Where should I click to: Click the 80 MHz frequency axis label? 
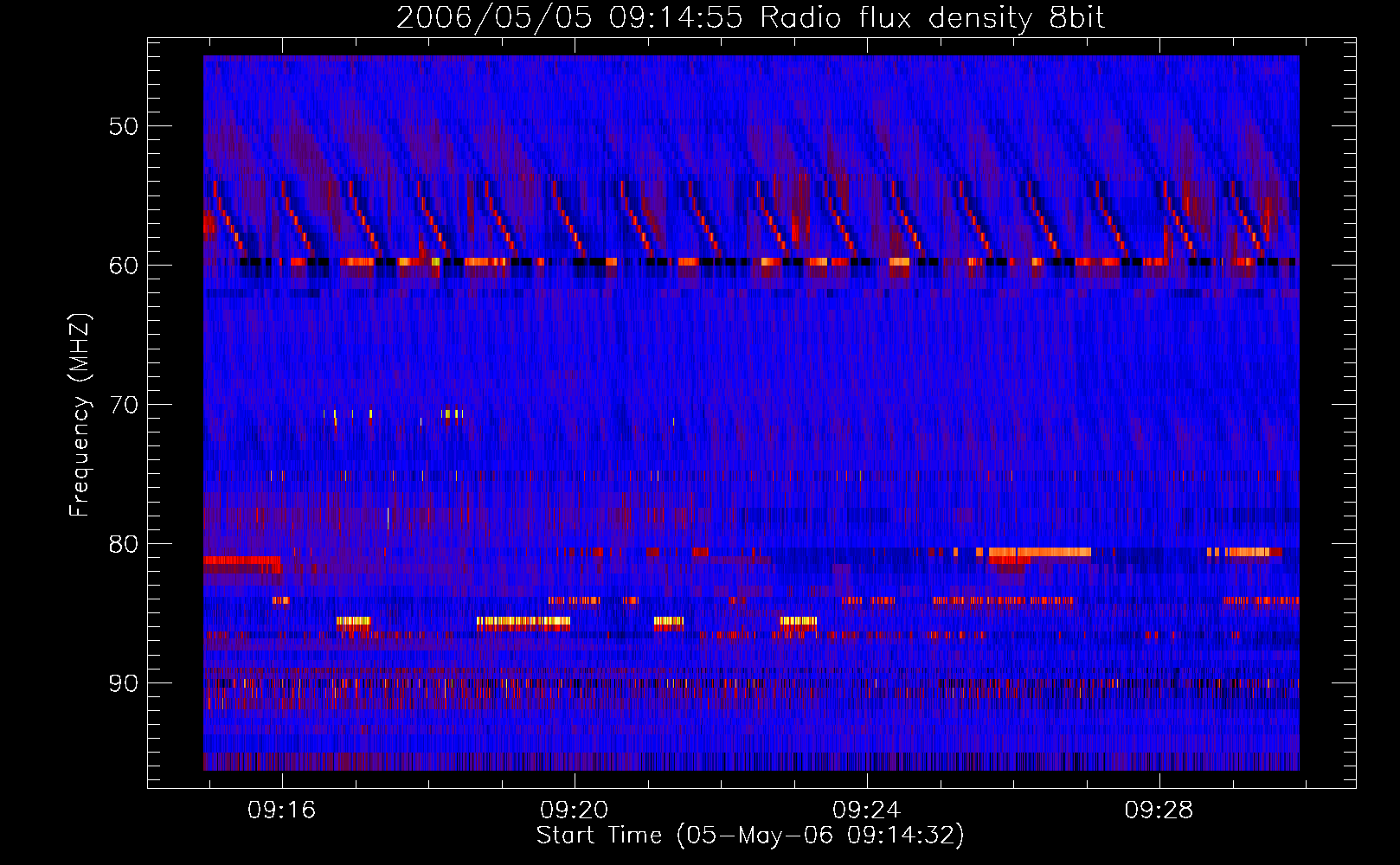(x=124, y=544)
